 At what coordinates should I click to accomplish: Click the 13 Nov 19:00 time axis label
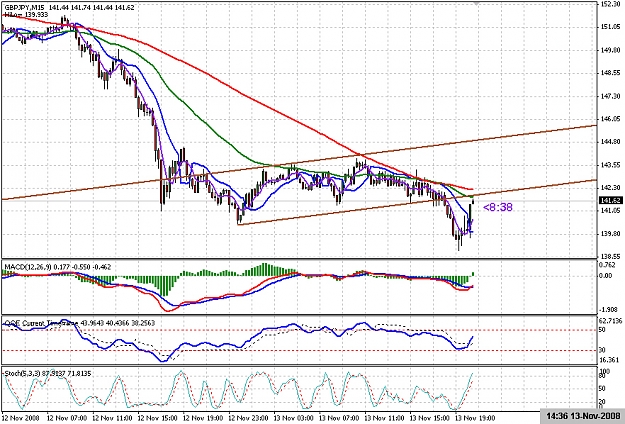475,418
